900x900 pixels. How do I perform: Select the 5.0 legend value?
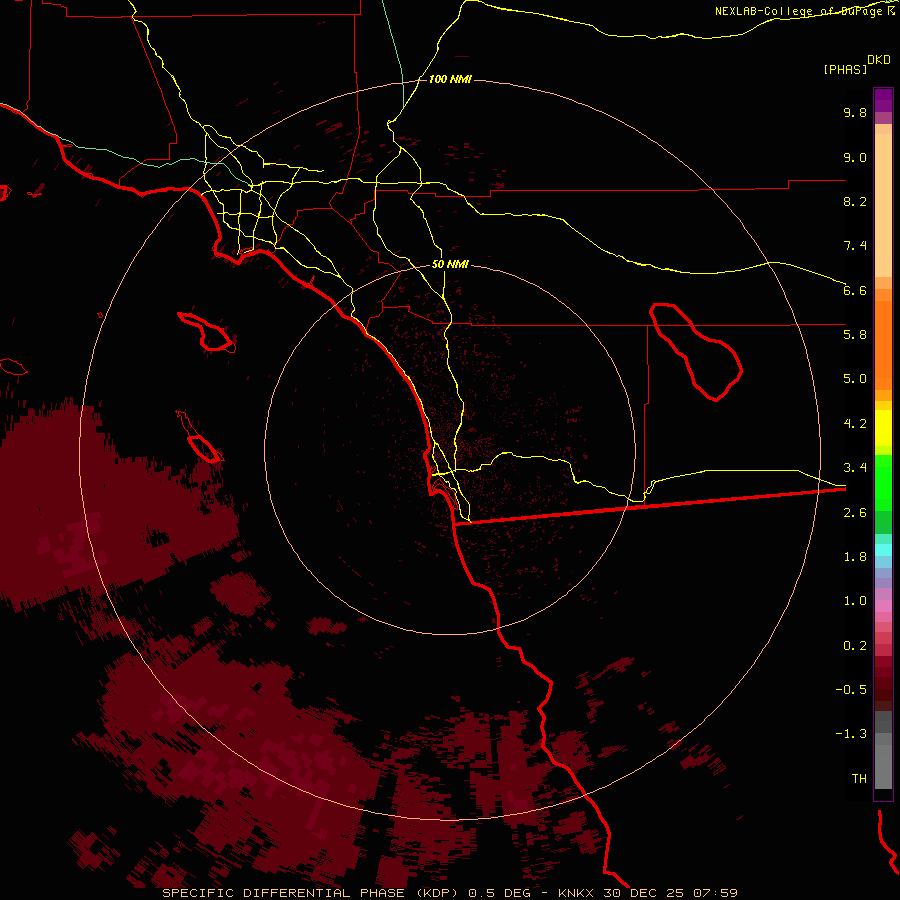[855, 379]
